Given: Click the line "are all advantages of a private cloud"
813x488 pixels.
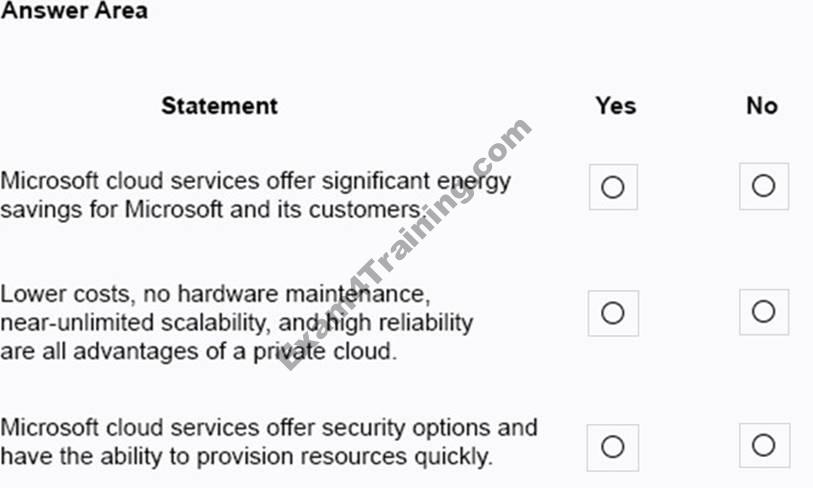Looking at the screenshot, I should point(198,352).
